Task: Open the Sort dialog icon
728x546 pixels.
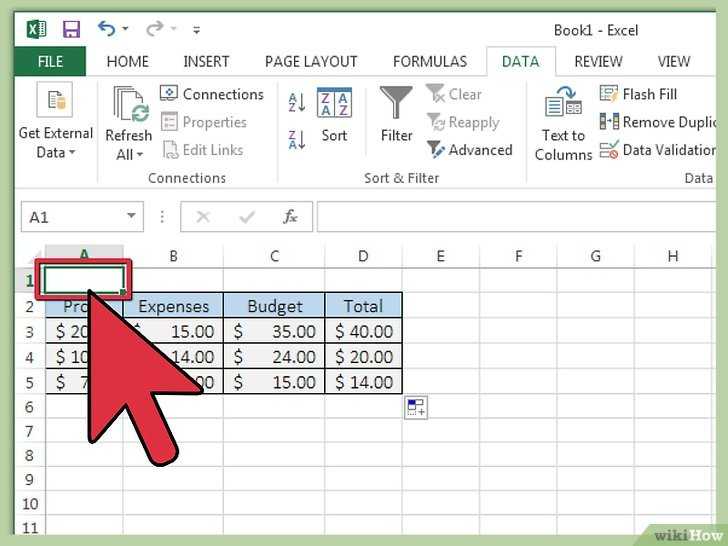Action: [x=334, y=103]
